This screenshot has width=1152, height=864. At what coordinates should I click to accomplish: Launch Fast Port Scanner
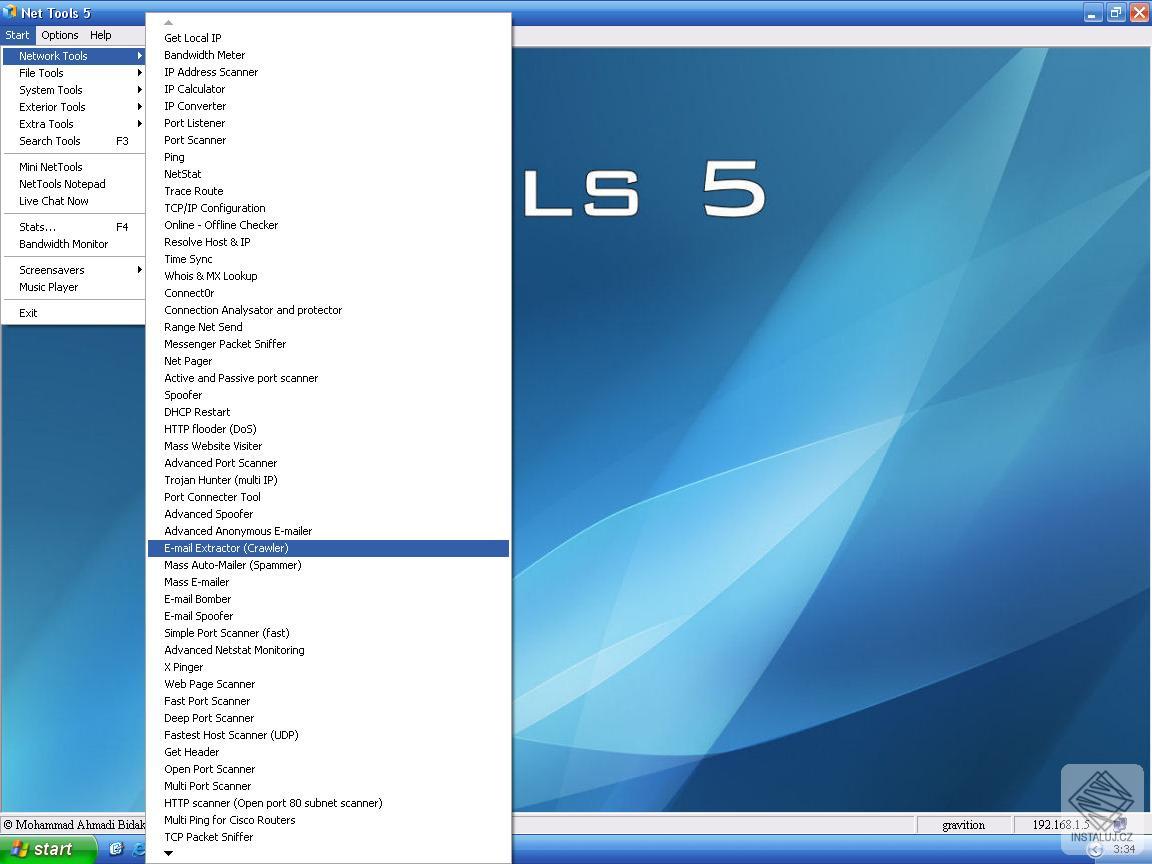(x=328, y=701)
